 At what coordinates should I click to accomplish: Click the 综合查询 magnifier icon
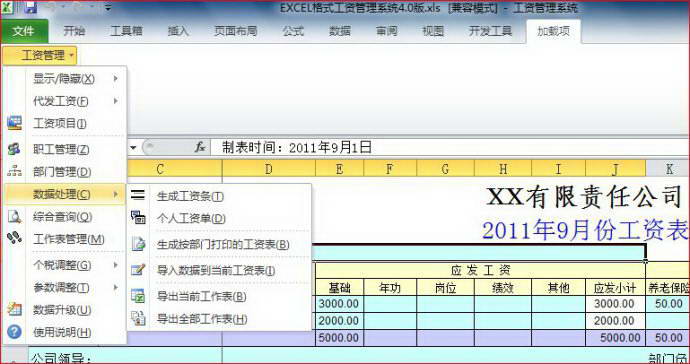coord(14,217)
